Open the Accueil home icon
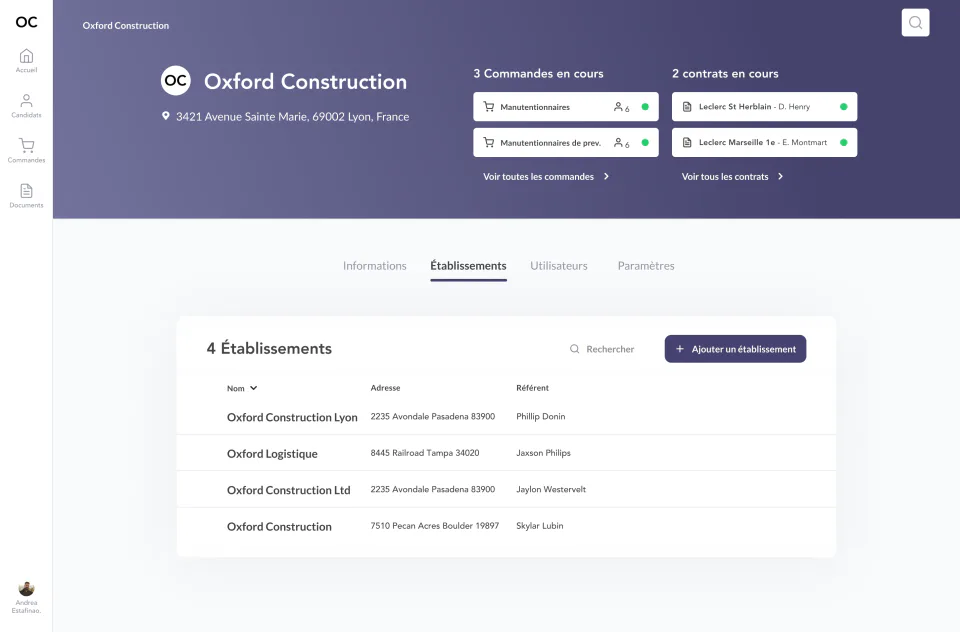Screen dimensions: 960x632 (x=26, y=56)
